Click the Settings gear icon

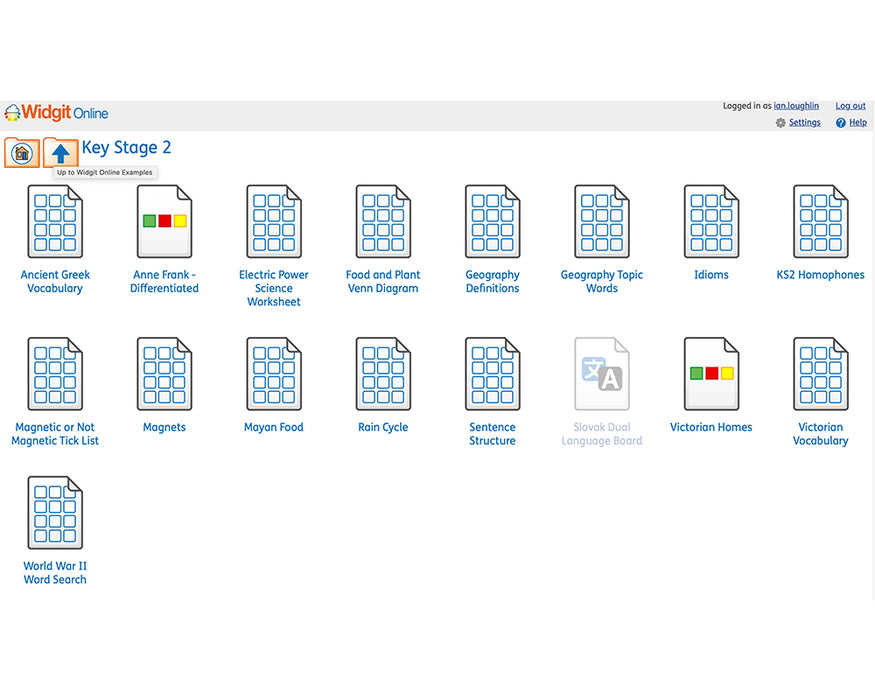pyautogui.click(x=780, y=123)
